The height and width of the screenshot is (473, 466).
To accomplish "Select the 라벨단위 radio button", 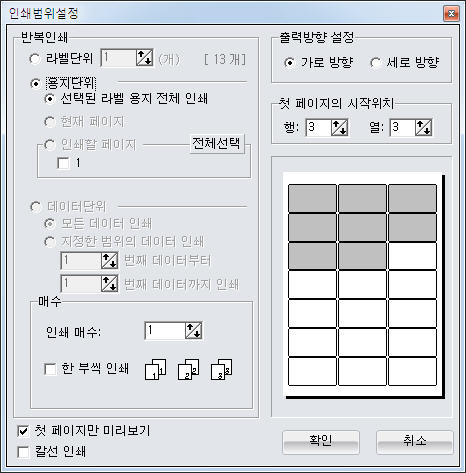I will coord(35,58).
